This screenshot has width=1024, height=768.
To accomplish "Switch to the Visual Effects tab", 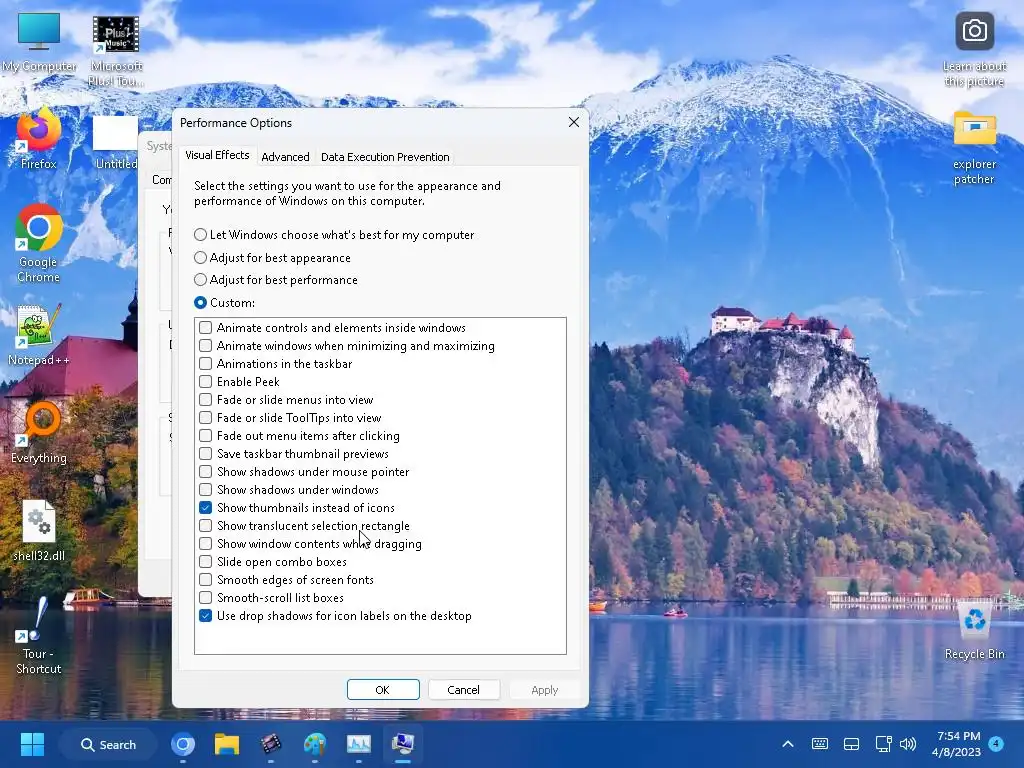I will 217,155.
